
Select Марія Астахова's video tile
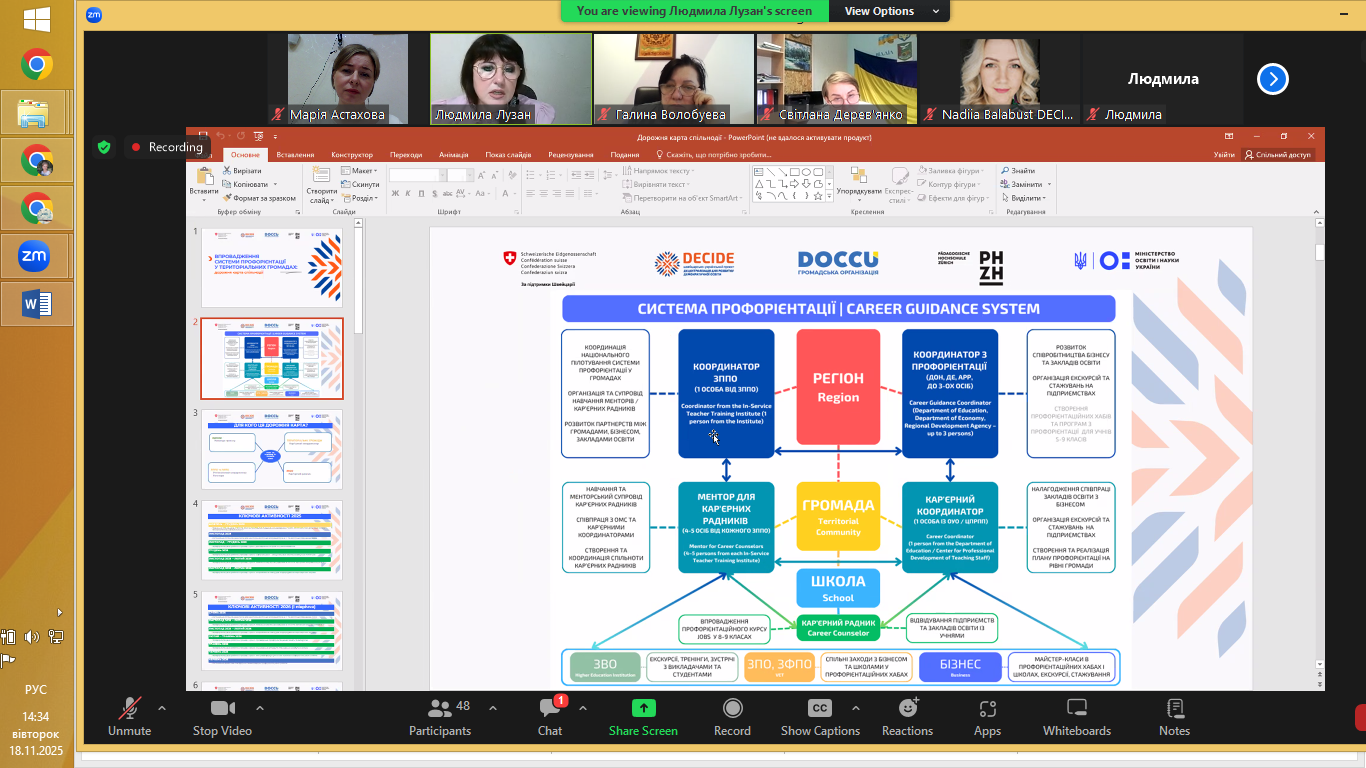tap(347, 78)
